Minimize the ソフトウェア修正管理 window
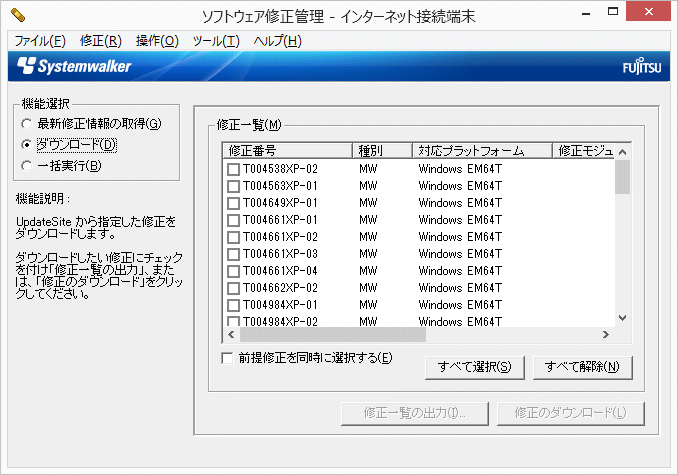This screenshot has width=678, height=475. (x=586, y=13)
